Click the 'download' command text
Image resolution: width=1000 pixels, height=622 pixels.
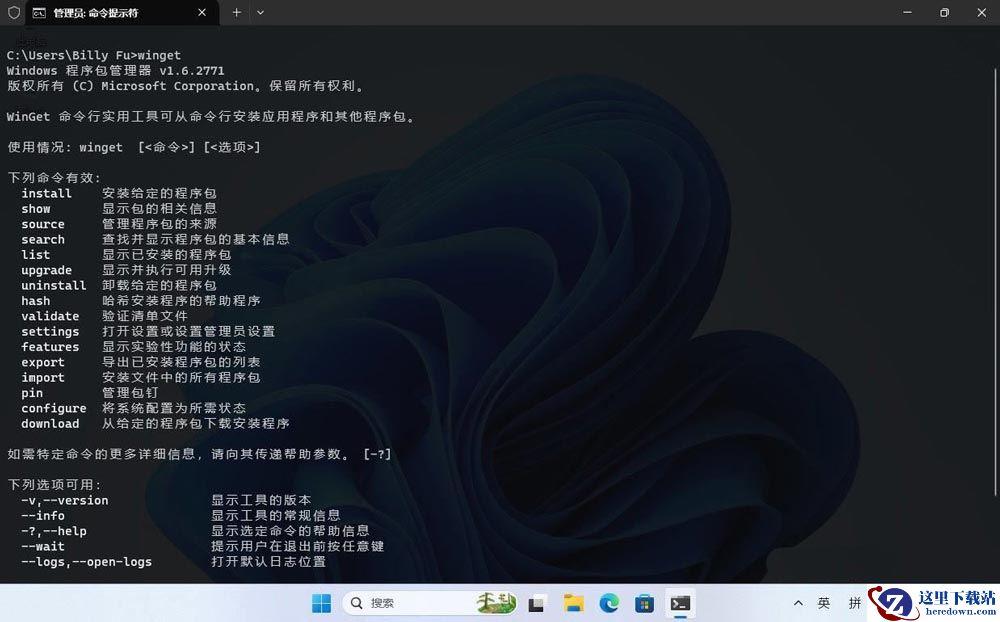tap(50, 424)
